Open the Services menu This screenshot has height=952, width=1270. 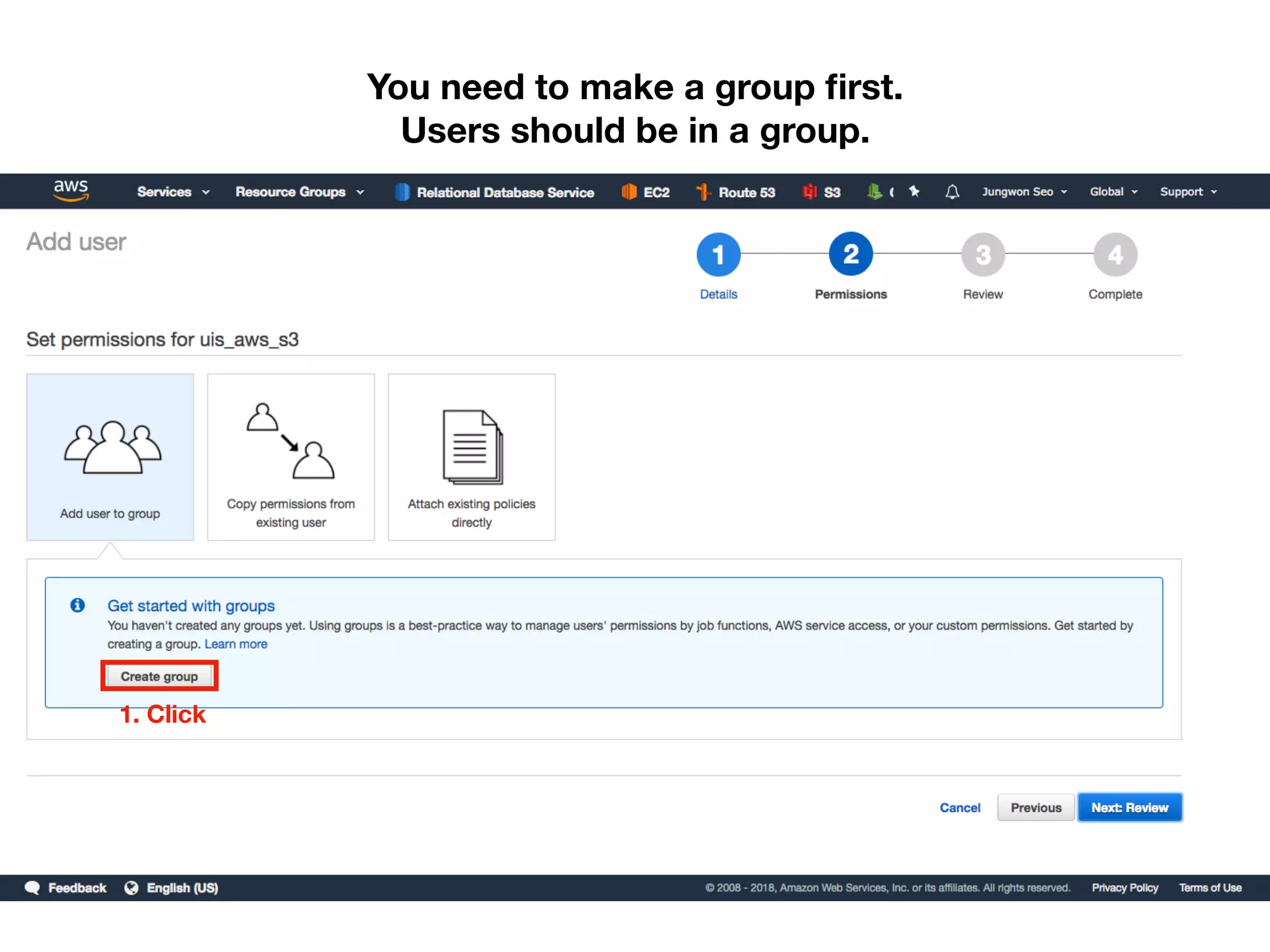click(173, 192)
